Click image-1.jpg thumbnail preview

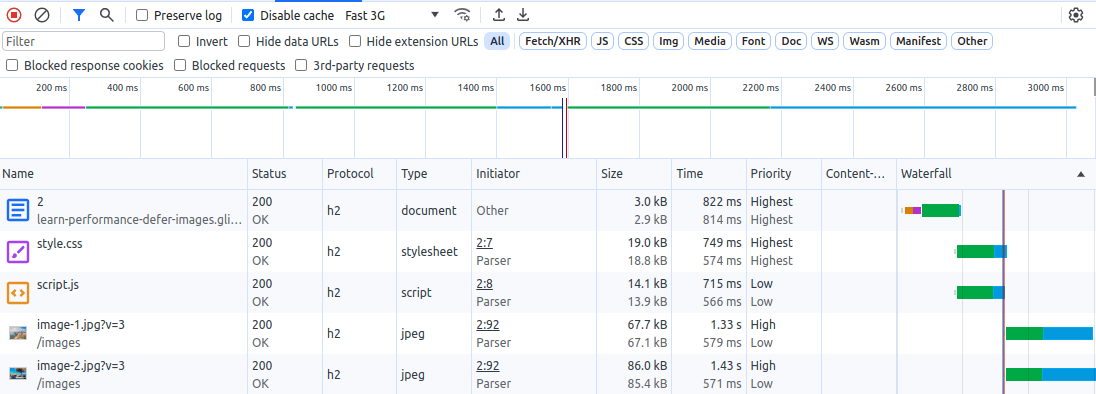18,333
